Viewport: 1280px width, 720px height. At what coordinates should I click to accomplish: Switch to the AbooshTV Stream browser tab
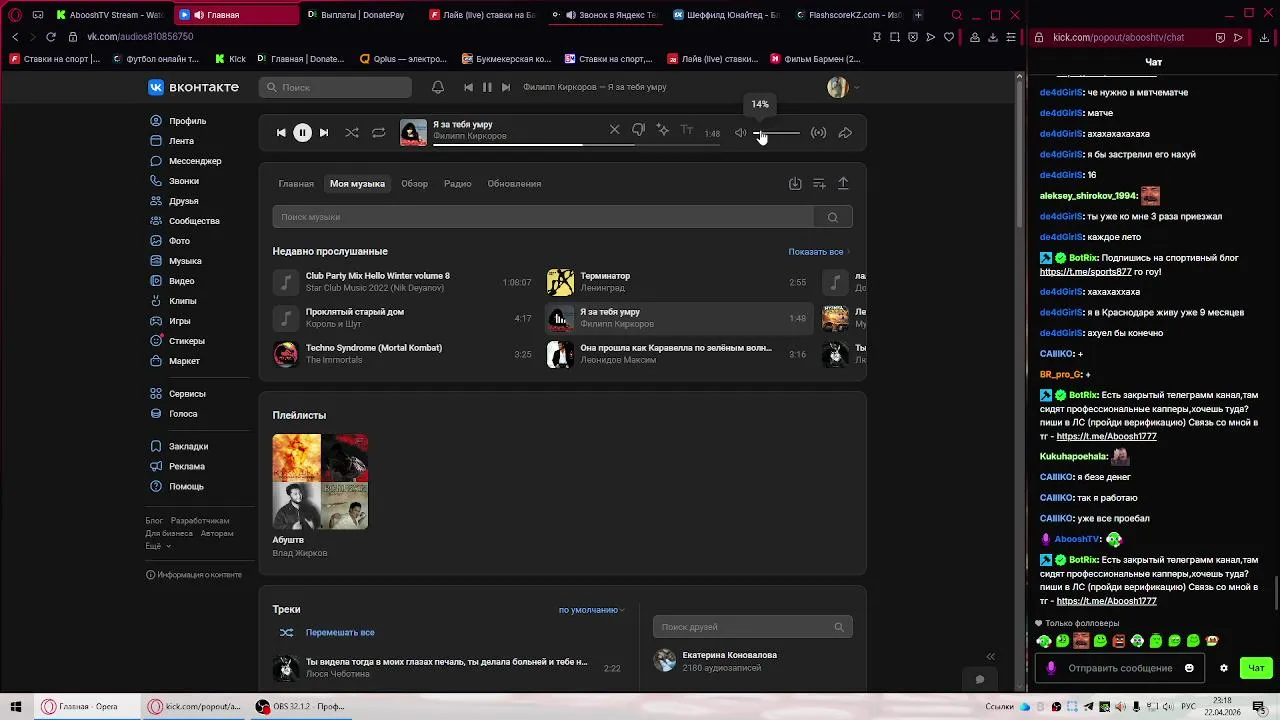point(110,15)
